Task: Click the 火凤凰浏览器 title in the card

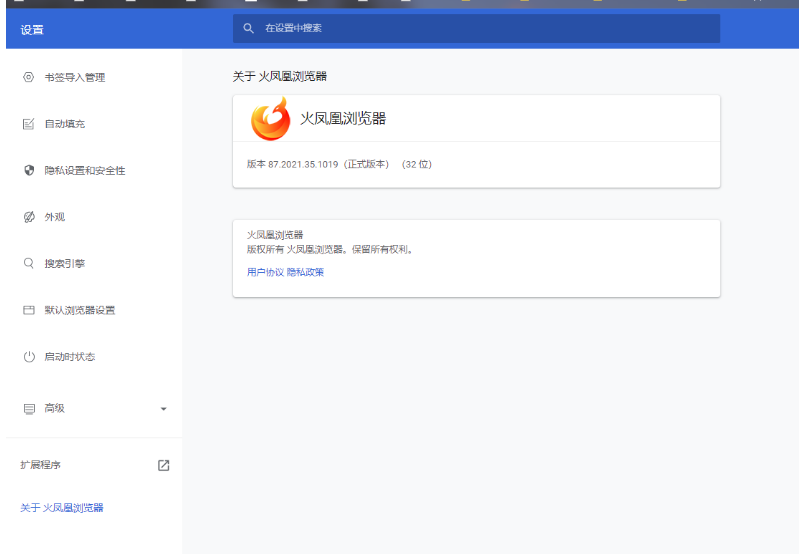Action: 343,119
